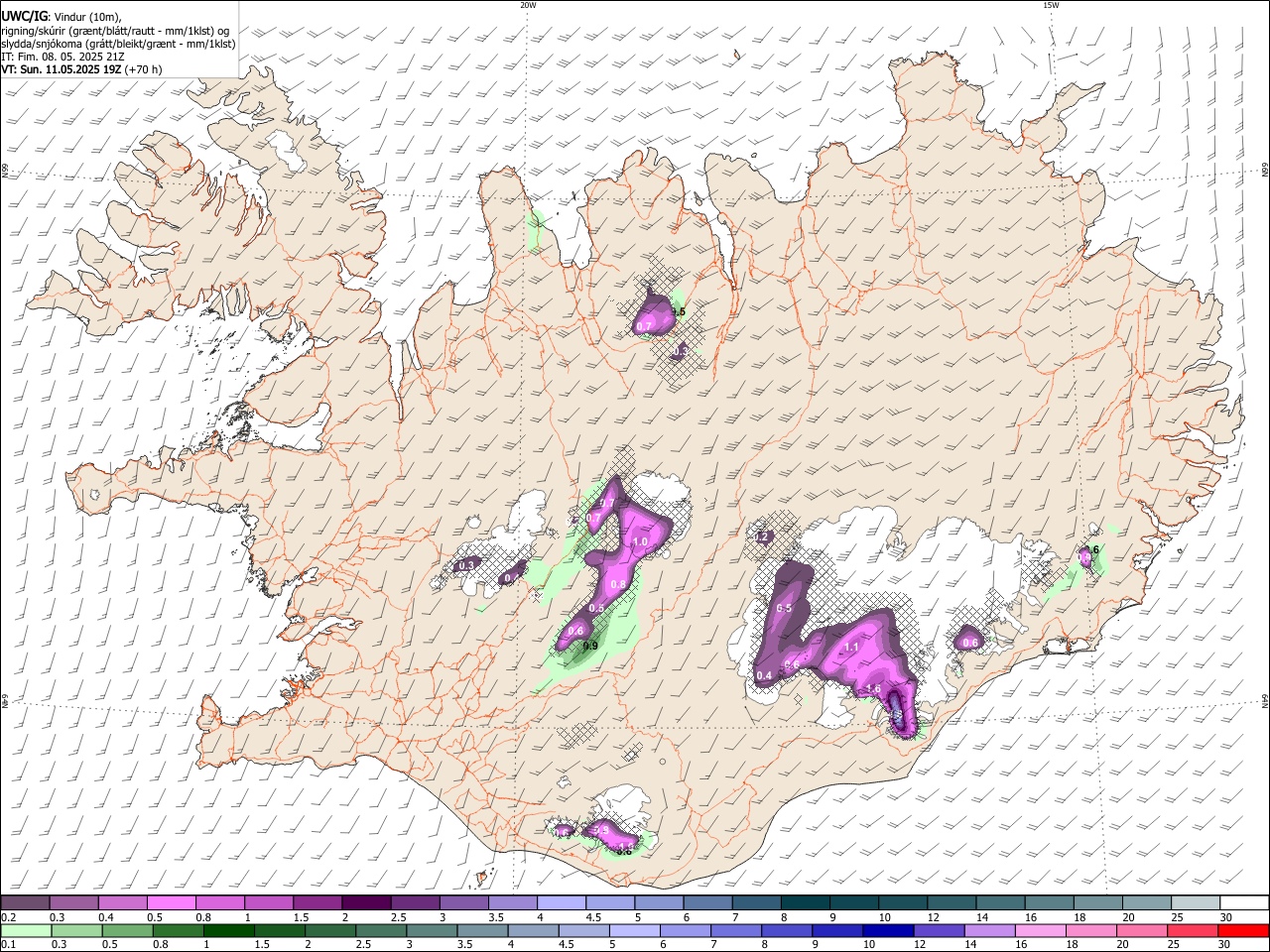
Task: Click the '0.1' label under bottom legend row
Action: tap(8, 945)
